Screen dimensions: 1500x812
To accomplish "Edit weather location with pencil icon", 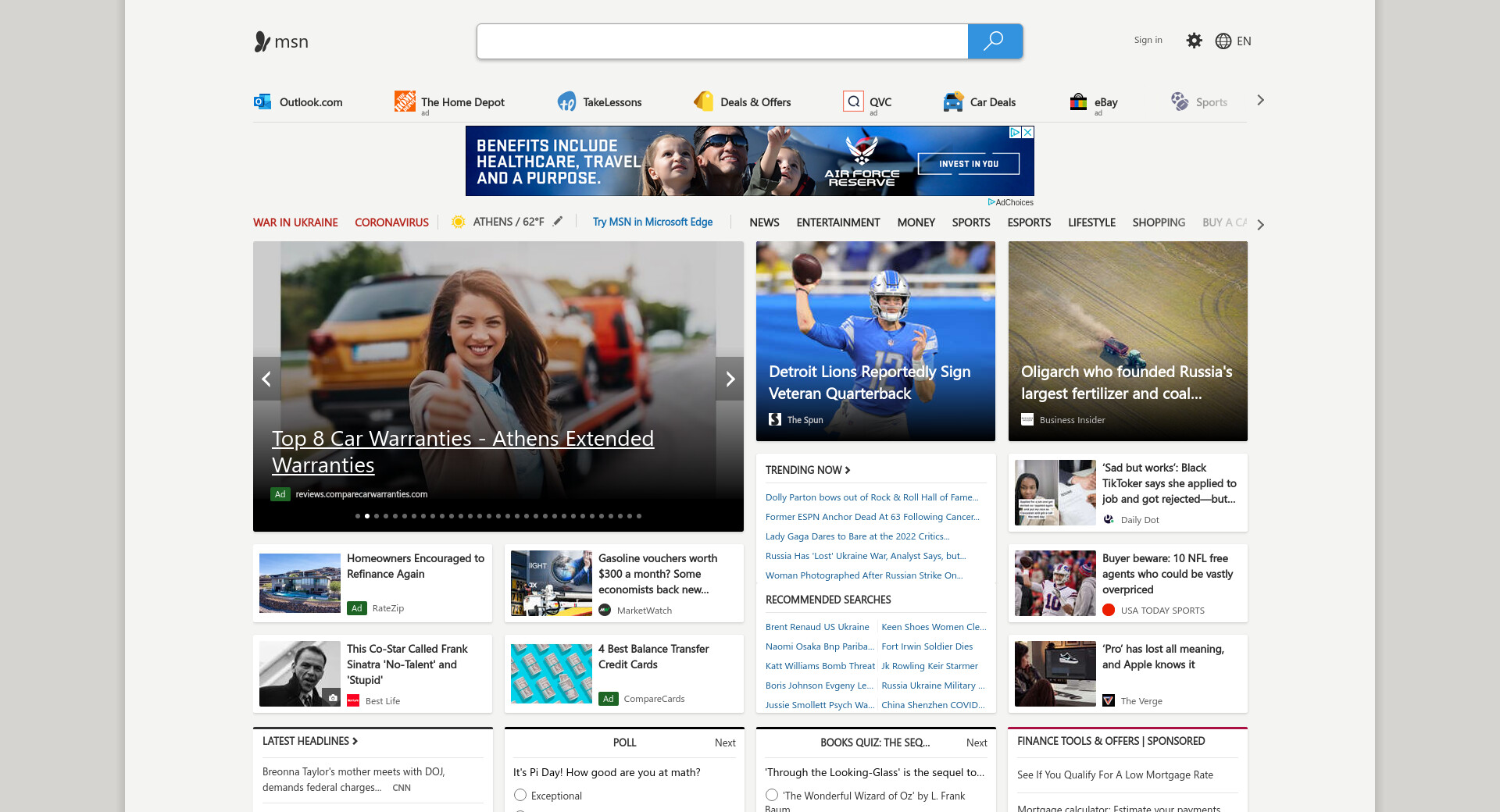I will pyautogui.click(x=558, y=222).
